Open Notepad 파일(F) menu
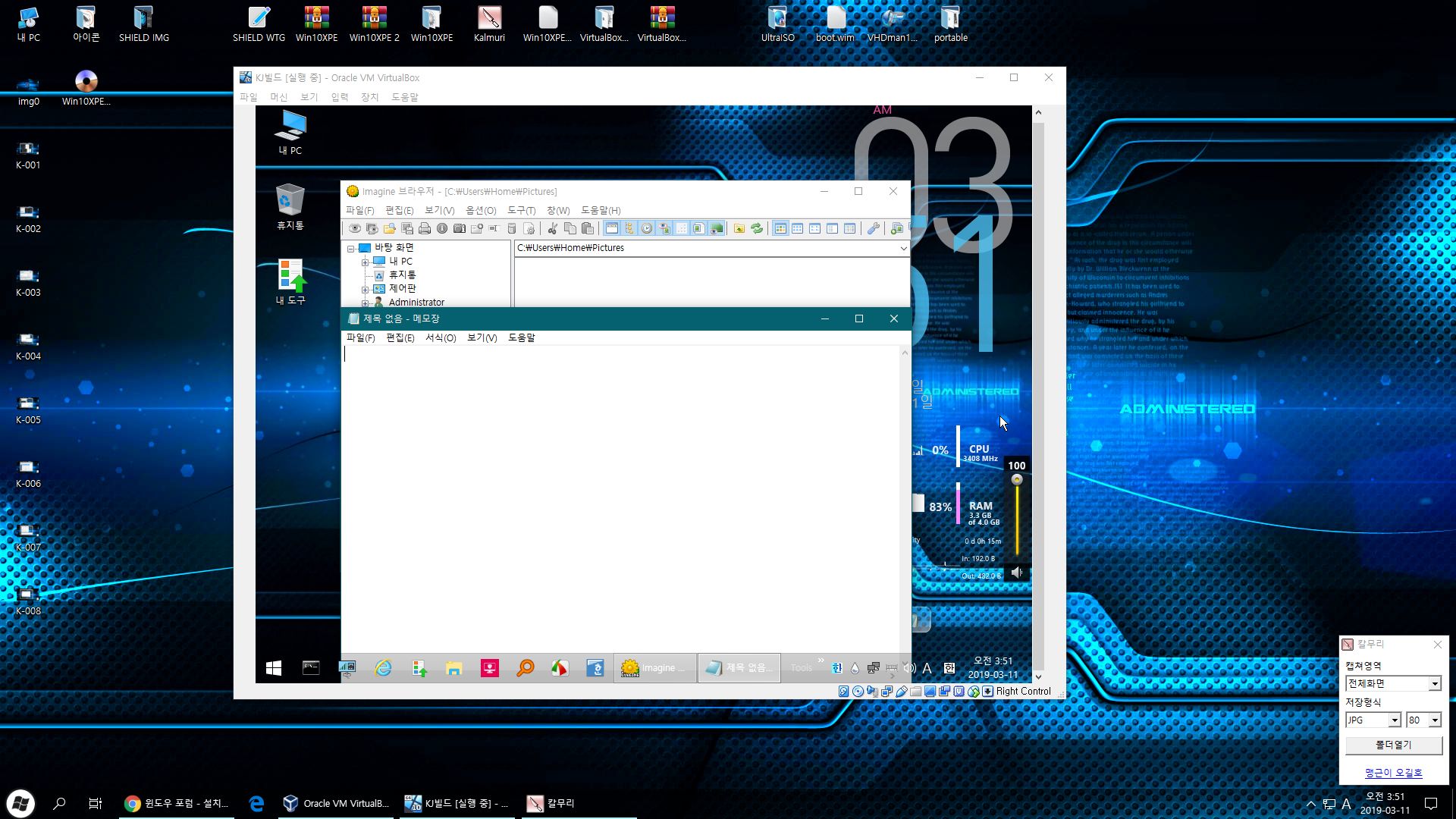The image size is (1456, 819). (360, 337)
